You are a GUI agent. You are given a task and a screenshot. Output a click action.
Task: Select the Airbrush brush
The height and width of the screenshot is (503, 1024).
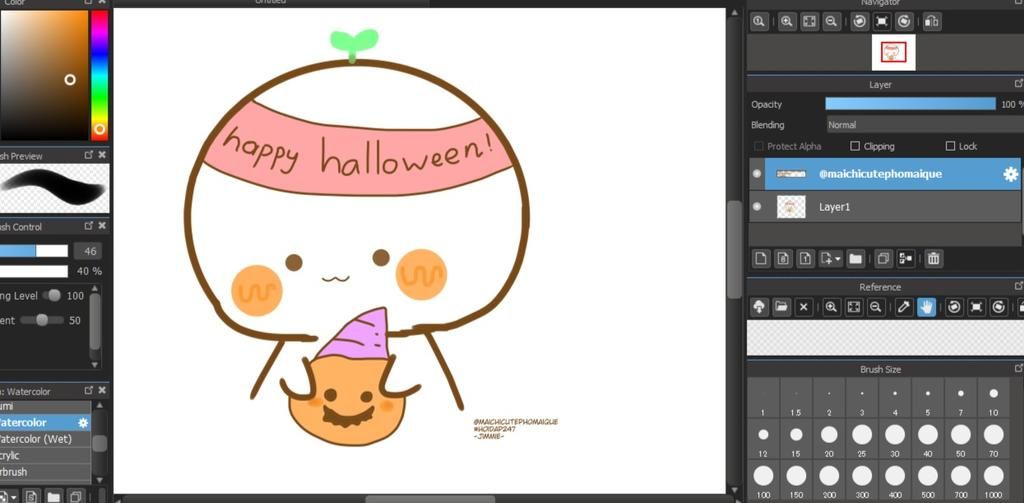coord(45,472)
